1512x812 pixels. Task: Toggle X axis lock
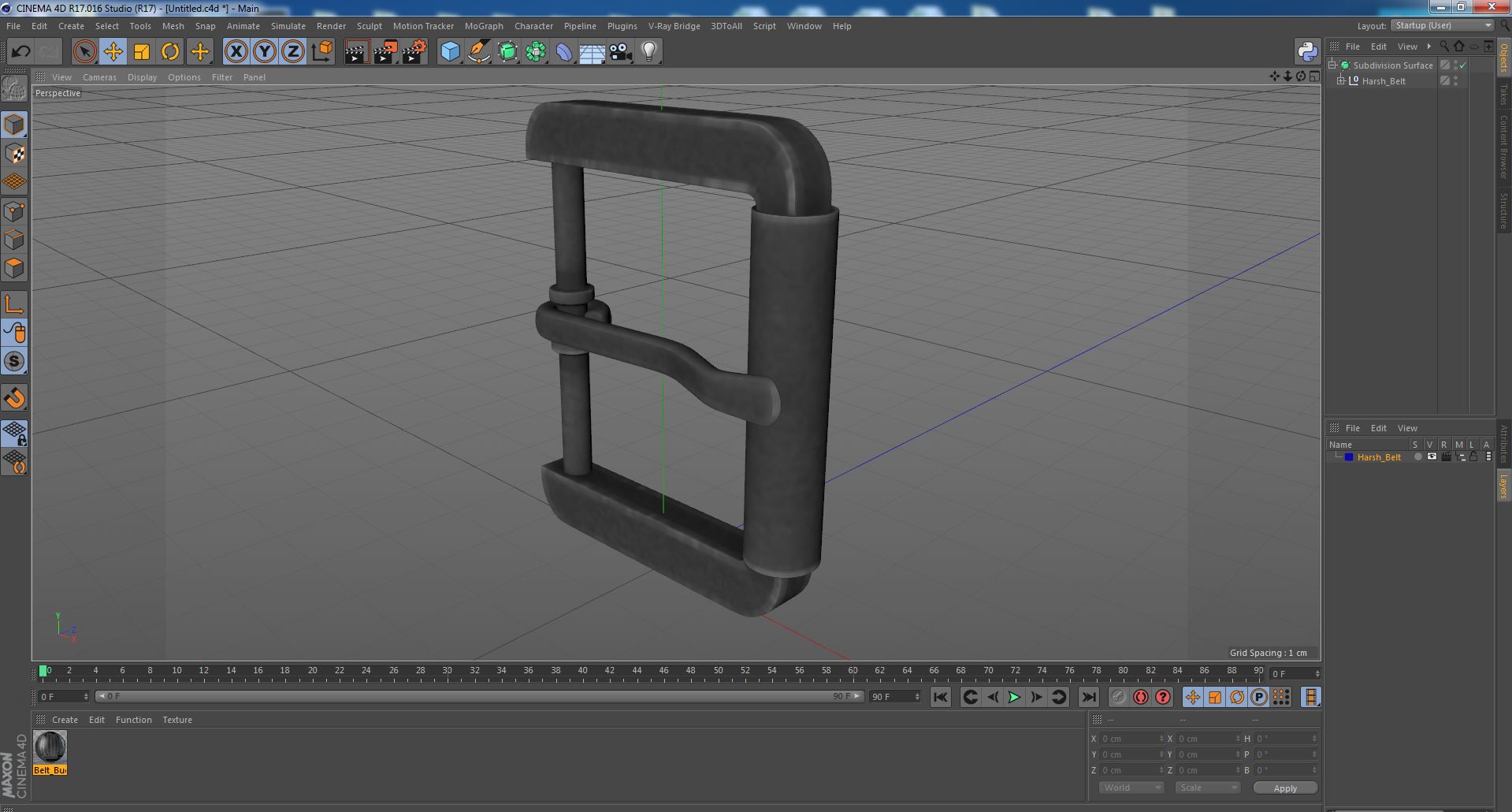click(x=236, y=52)
